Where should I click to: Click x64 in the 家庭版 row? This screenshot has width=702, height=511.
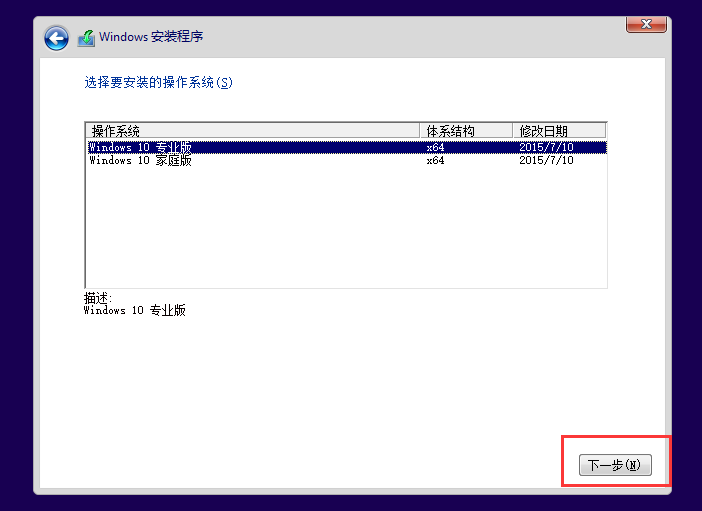435,160
